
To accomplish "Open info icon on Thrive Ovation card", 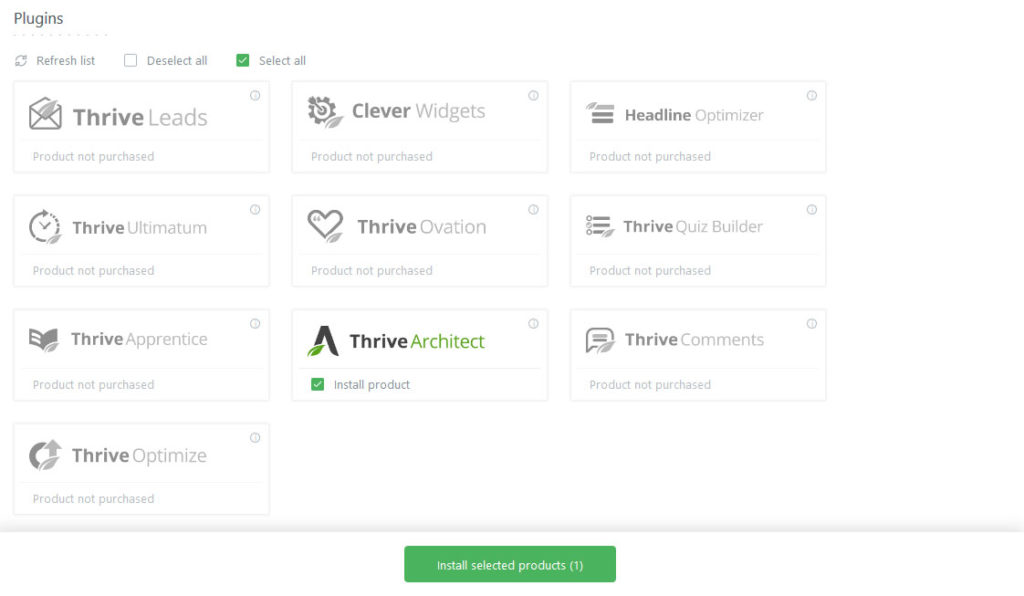I will (534, 210).
